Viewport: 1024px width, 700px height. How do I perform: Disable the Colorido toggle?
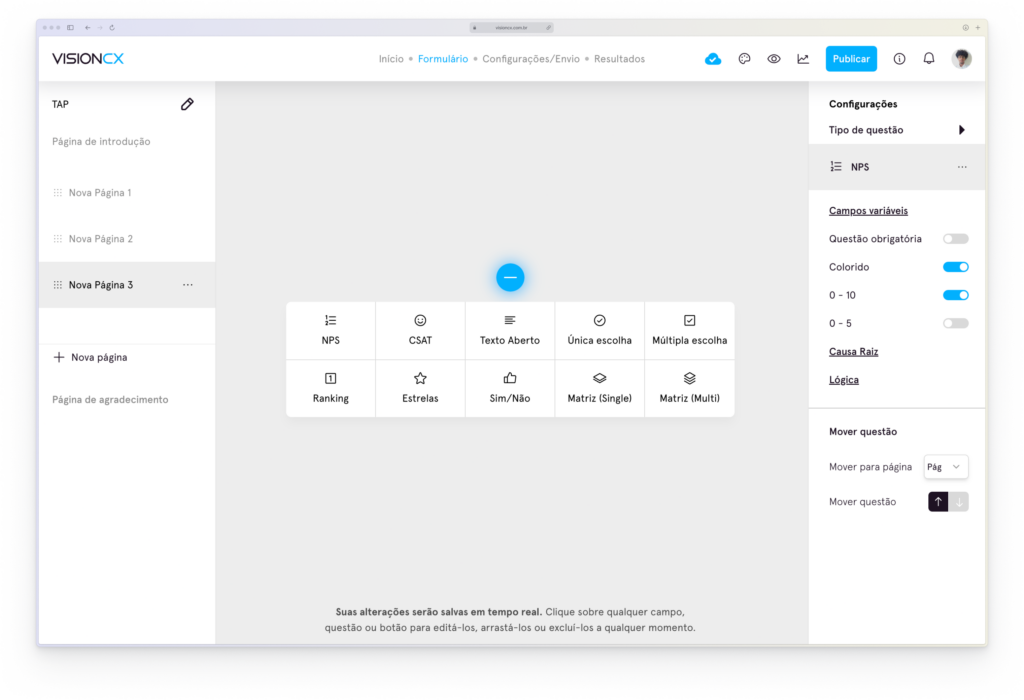(x=955, y=267)
